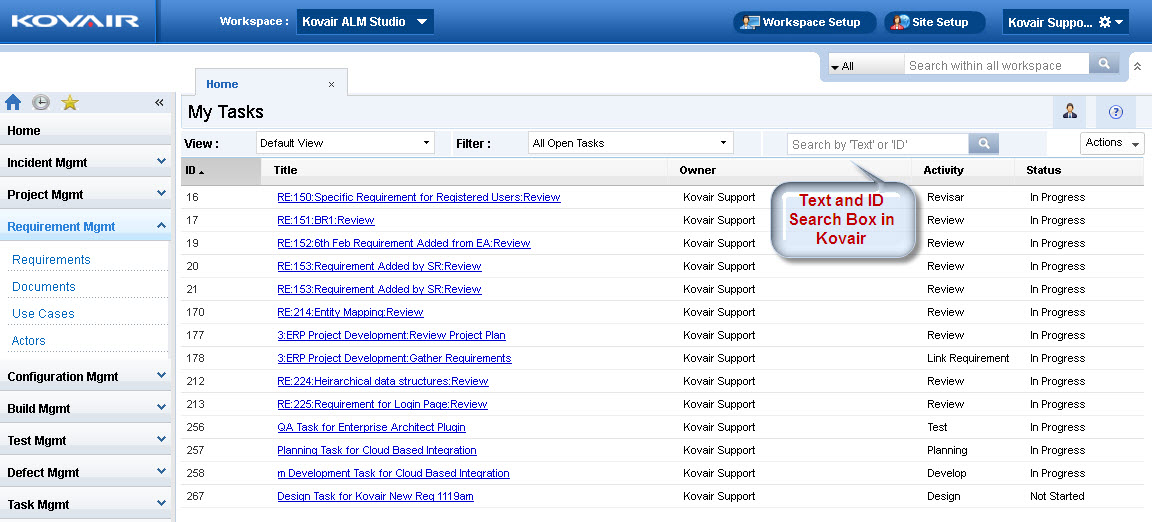Open Design Task for Kovair New Req
Image resolution: width=1152 pixels, height=522 pixels.
click(x=375, y=496)
